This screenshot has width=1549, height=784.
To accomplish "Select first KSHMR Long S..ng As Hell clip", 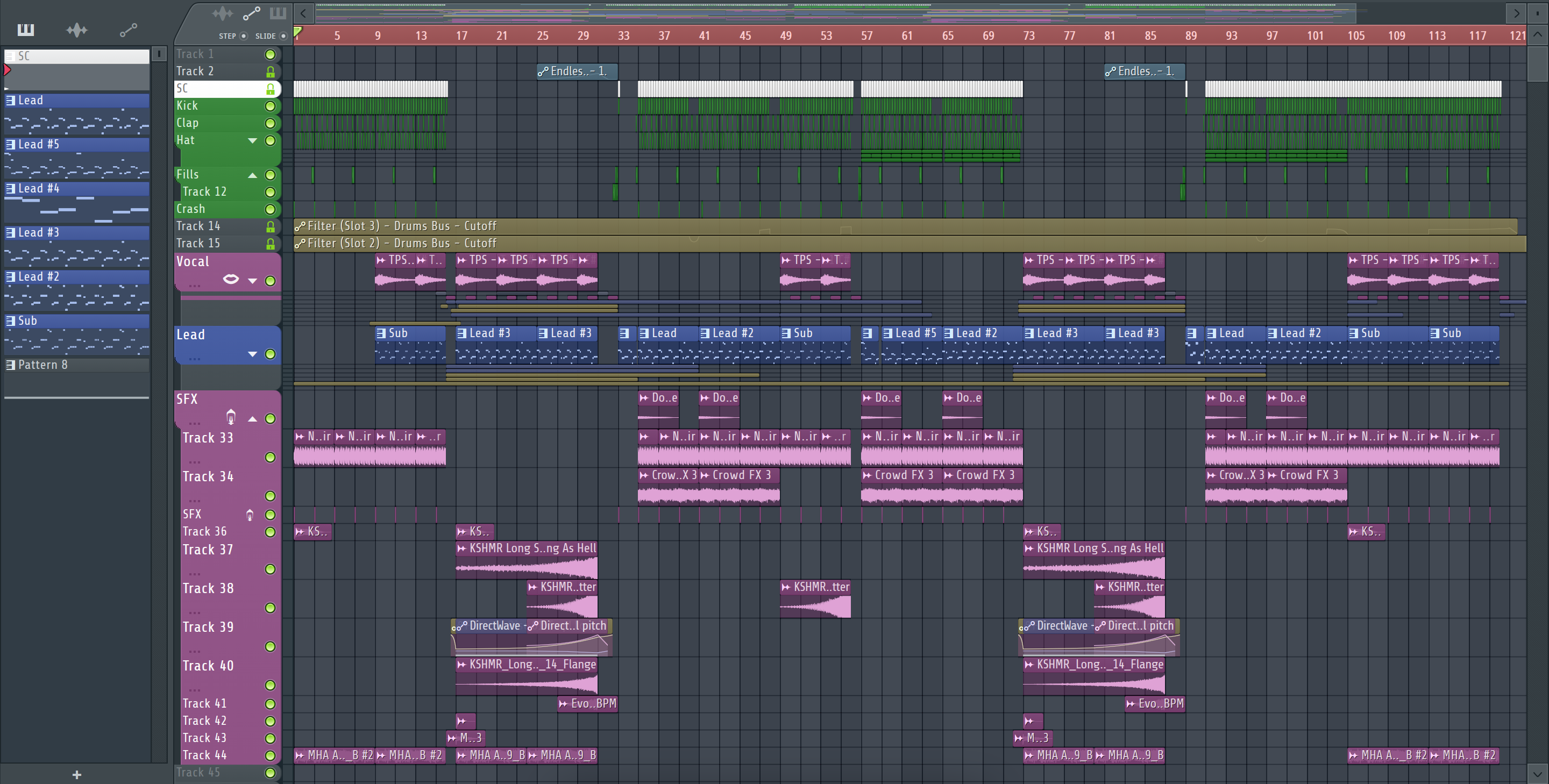I will (x=526, y=560).
